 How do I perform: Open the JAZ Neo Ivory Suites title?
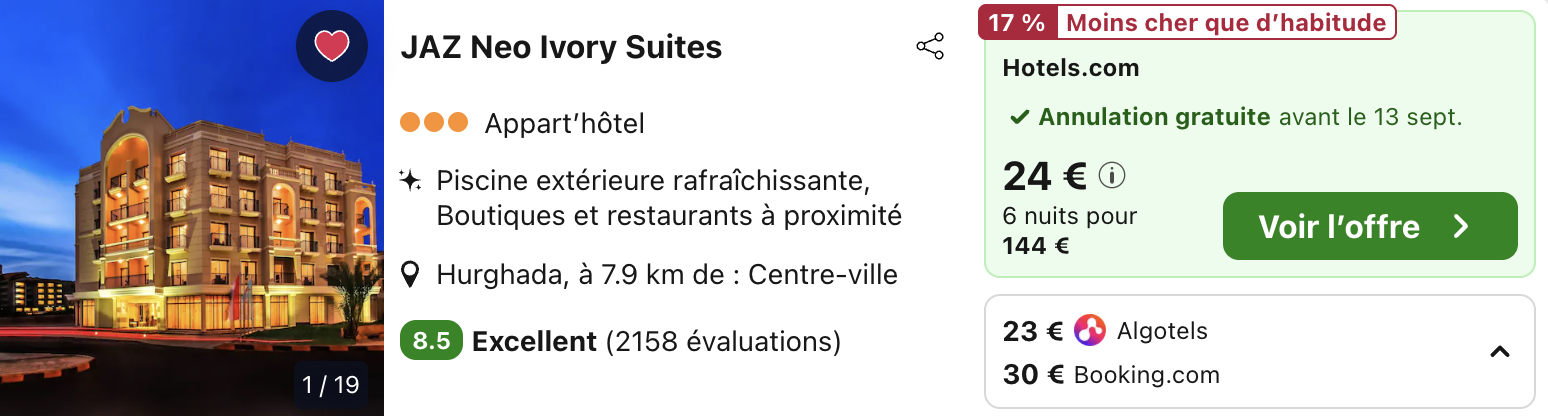click(x=561, y=47)
